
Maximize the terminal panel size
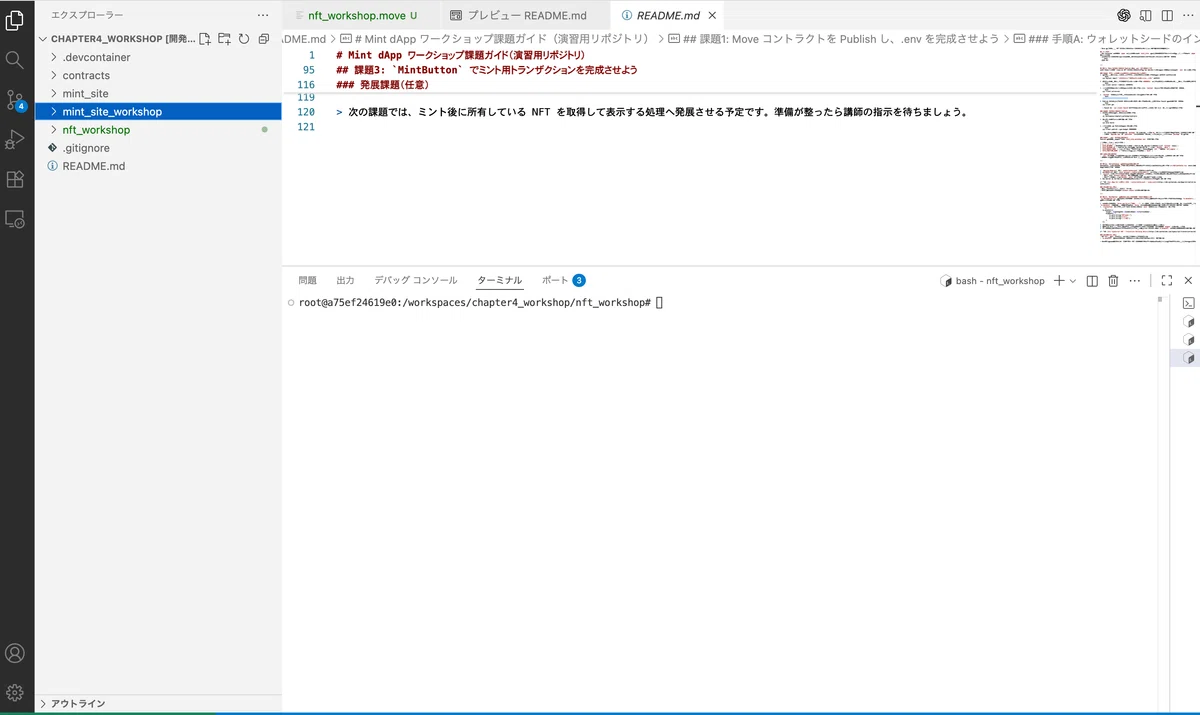(x=1167, y=281)
